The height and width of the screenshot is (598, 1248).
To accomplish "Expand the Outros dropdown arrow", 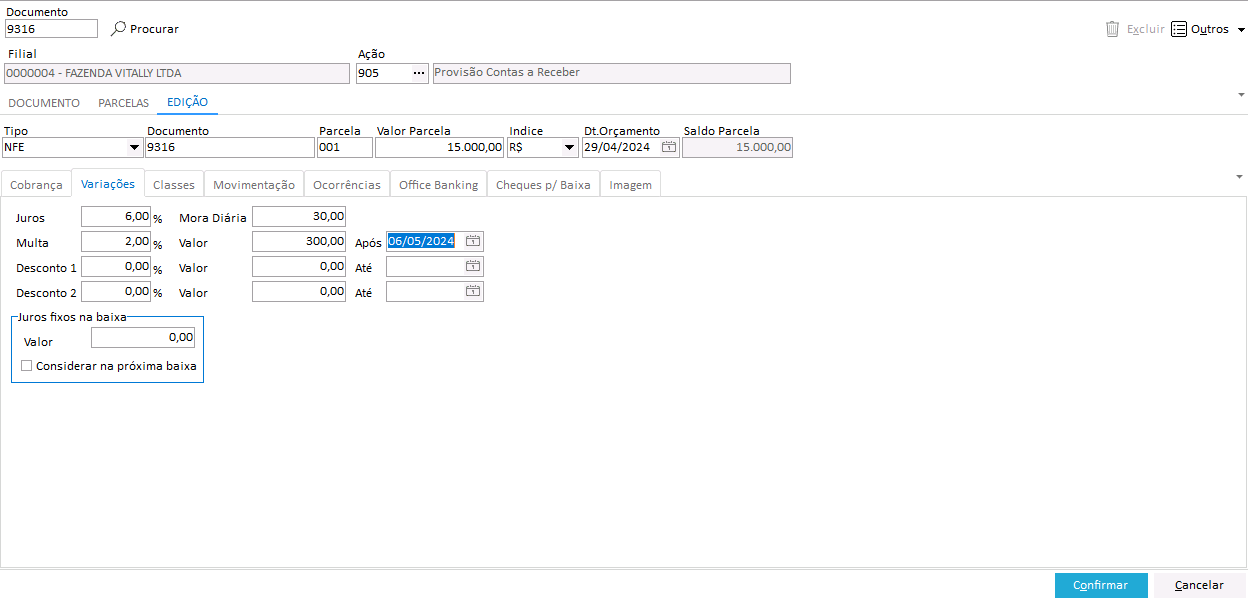I will pos(1240,30).
